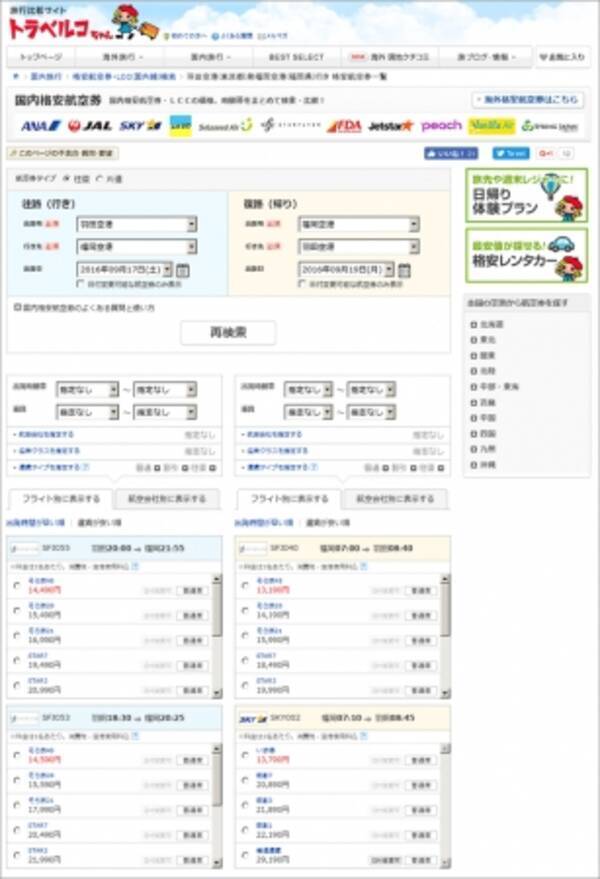Click the home icon in breadcrumb
The image size is (600, 879).
click(16, 76)
